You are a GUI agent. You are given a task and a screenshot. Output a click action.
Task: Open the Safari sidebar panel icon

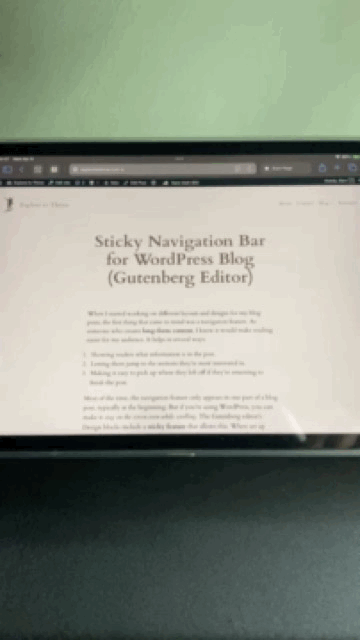click(x=7, y=169)
